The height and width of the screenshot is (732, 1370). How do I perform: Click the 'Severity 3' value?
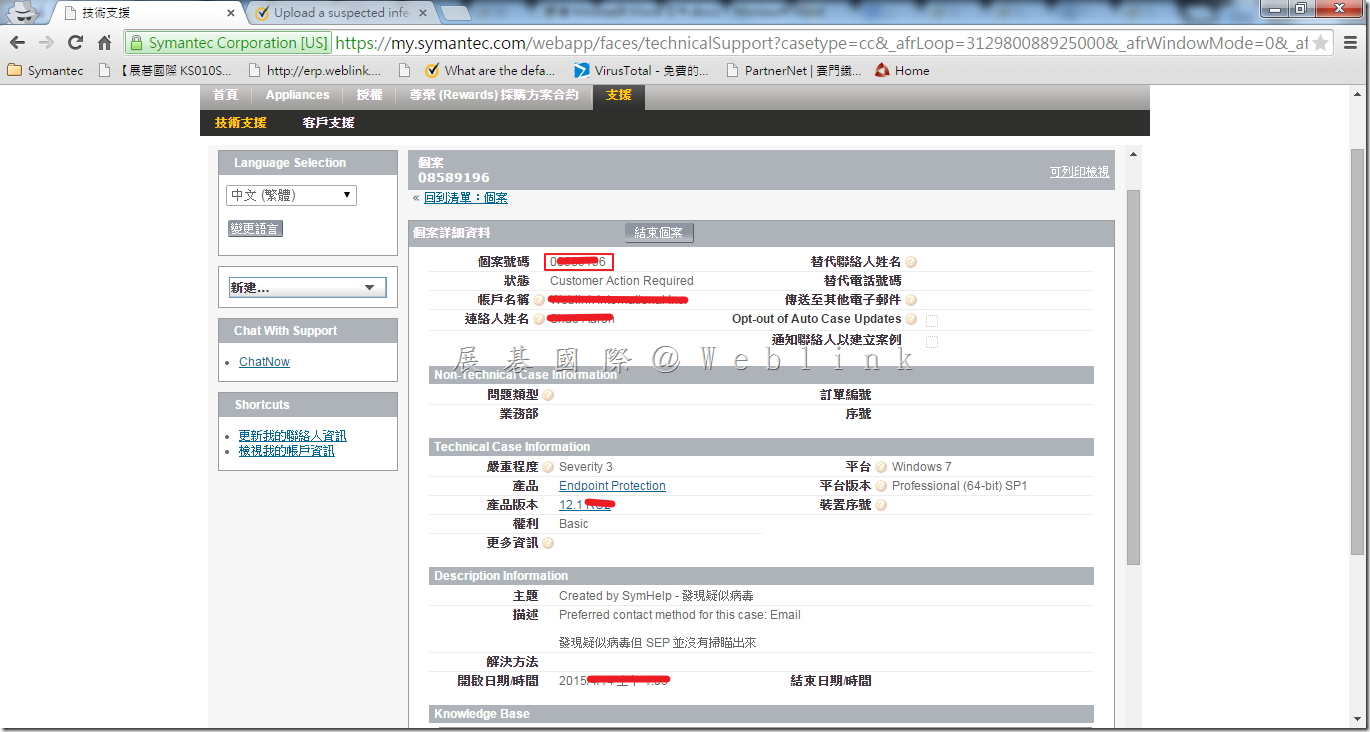[586, 467]
